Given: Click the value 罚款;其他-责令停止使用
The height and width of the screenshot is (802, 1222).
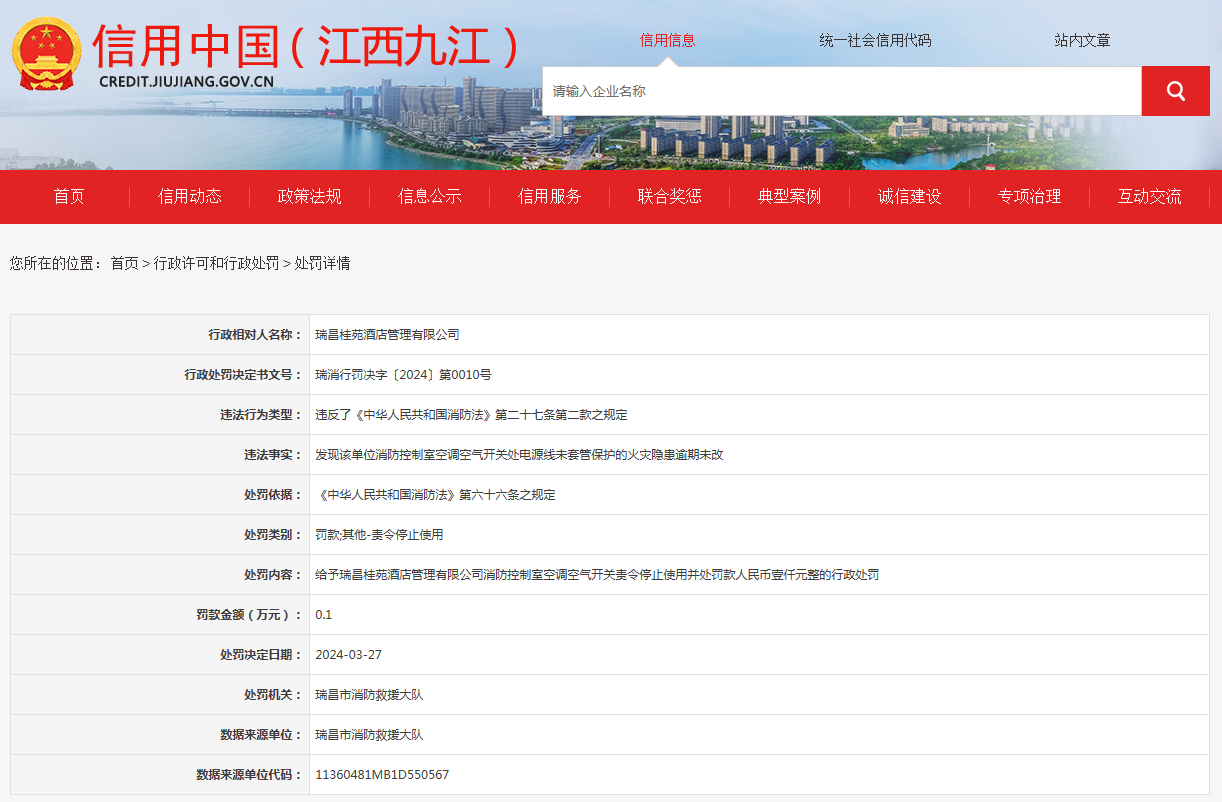Looking at the screenshot, I should [379, 535].
